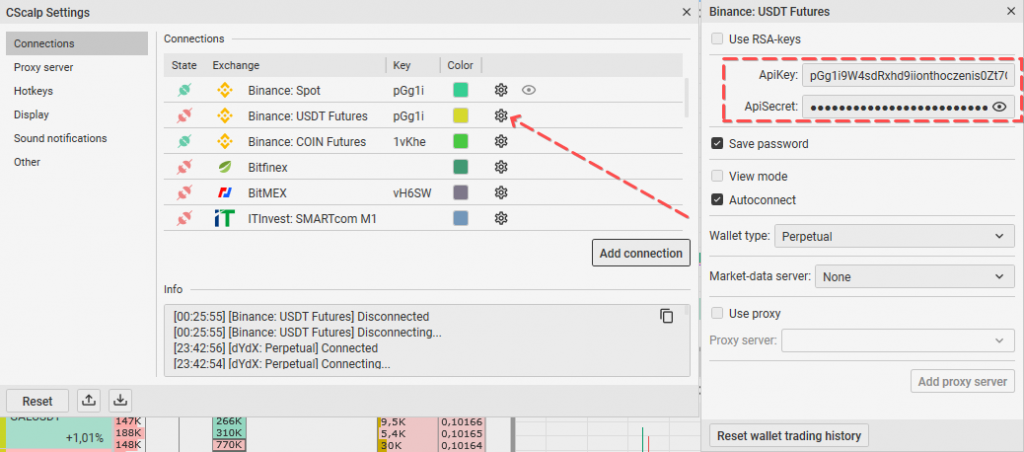Uncheck the Autoconnect checkbox
Screen dimensions: 1024x452
point(717,199)
